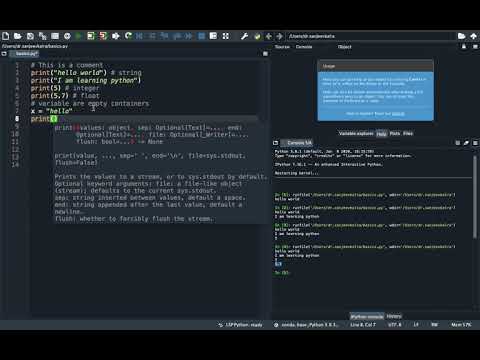Stop debugging with the blue square
Viewport: 480px width, 360px height.
point(201,36)
